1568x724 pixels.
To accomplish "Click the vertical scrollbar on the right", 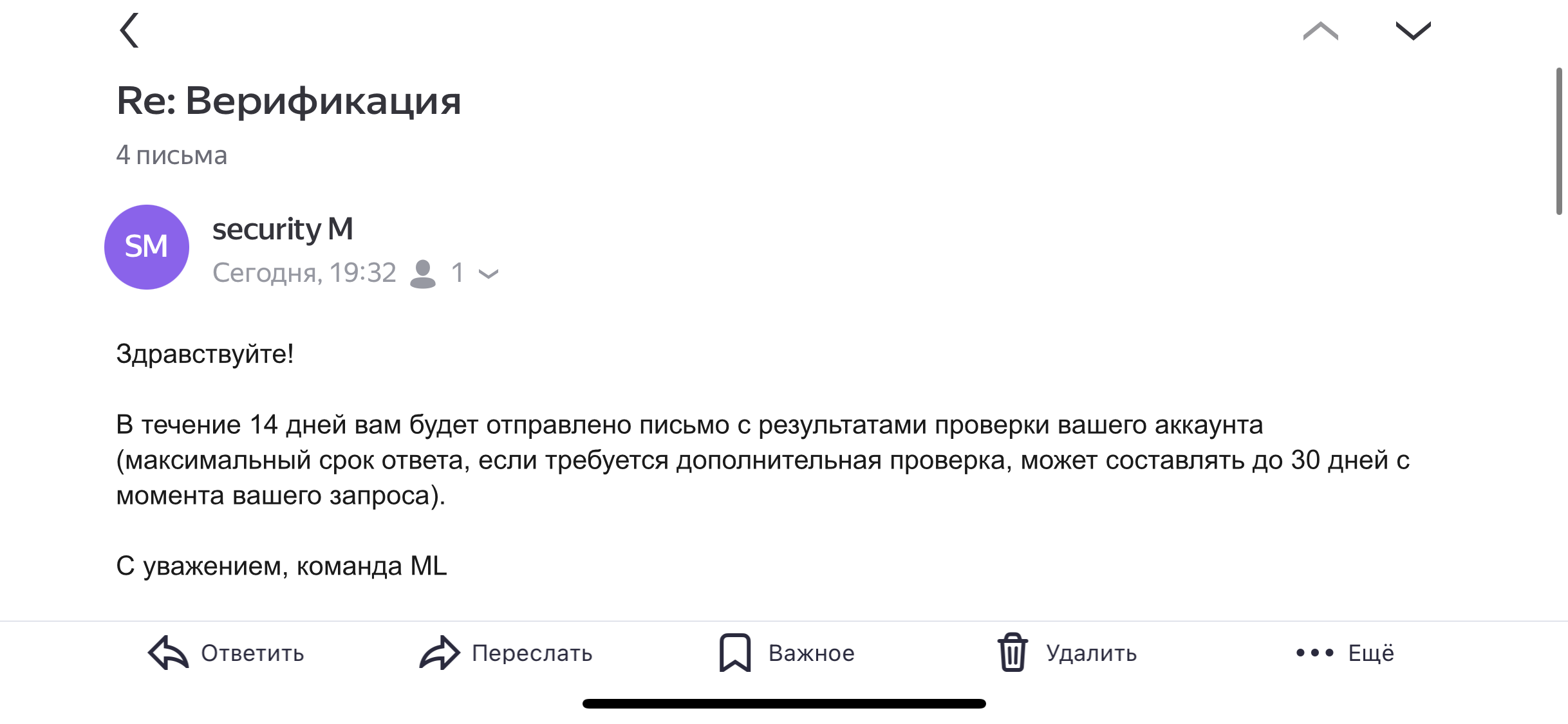I will [x=1558, y=142].
